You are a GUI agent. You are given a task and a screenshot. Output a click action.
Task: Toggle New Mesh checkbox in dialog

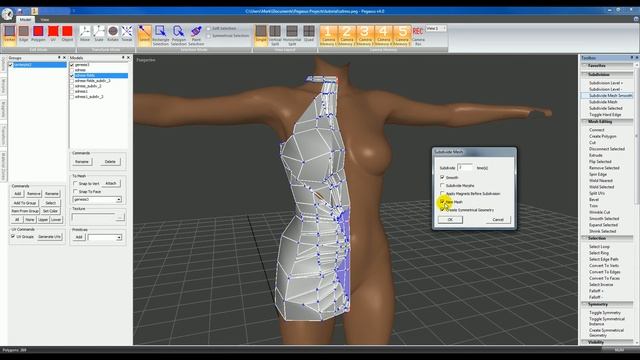pos(442,202)
